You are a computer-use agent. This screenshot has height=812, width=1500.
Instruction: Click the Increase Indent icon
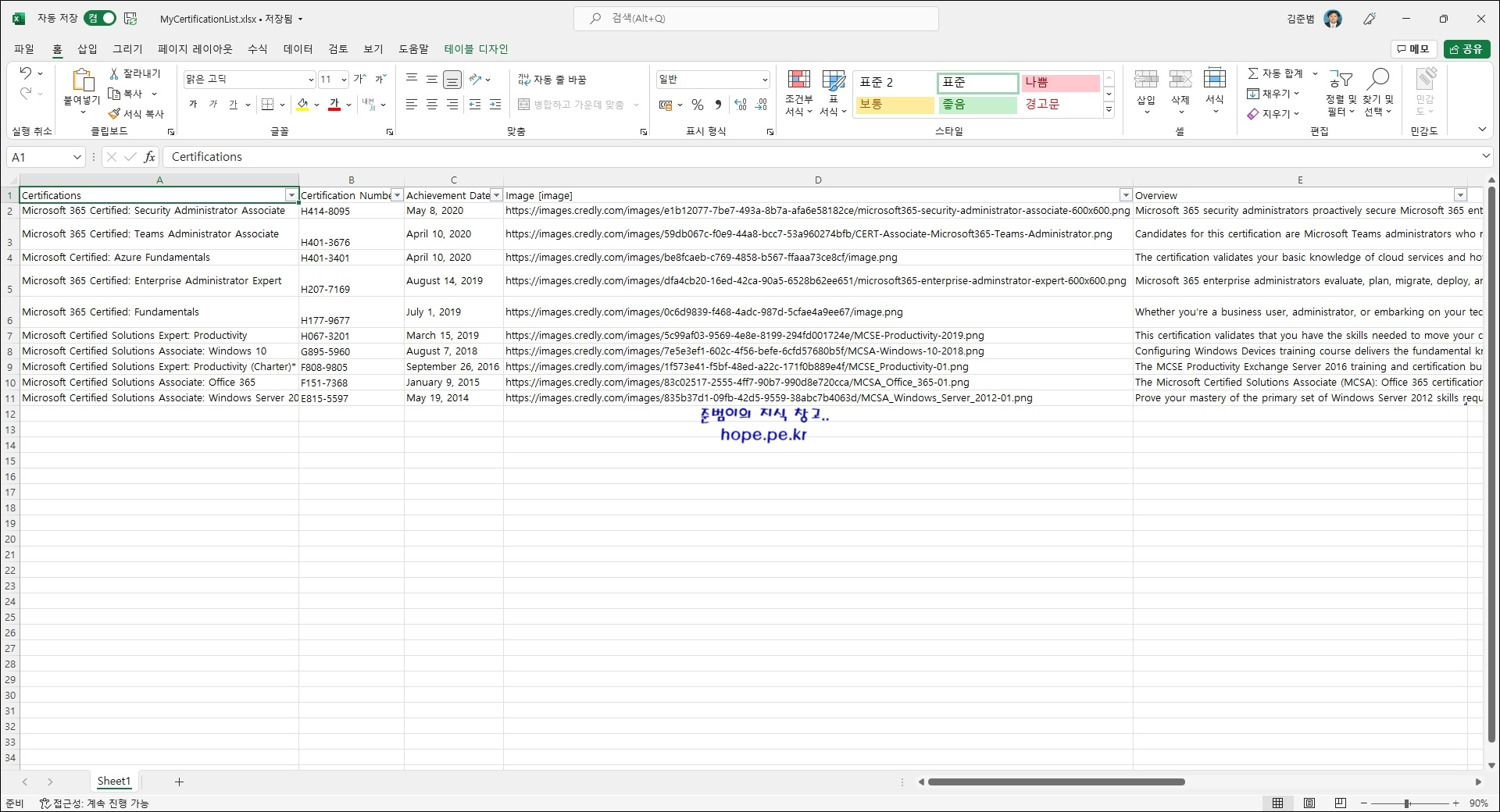(x=495, y=105)
